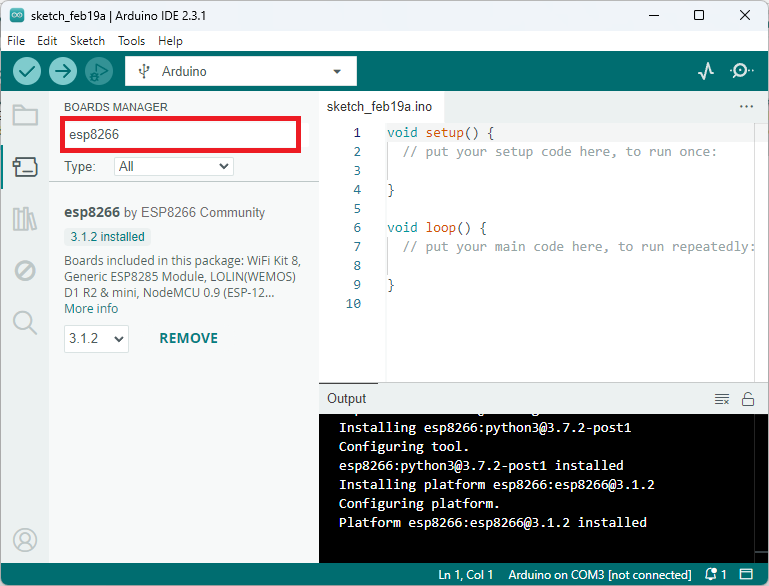Click the esp8266 by ESP8266 Community title
Viewport: 769px width, 586px height.
(x=164, y=212)
